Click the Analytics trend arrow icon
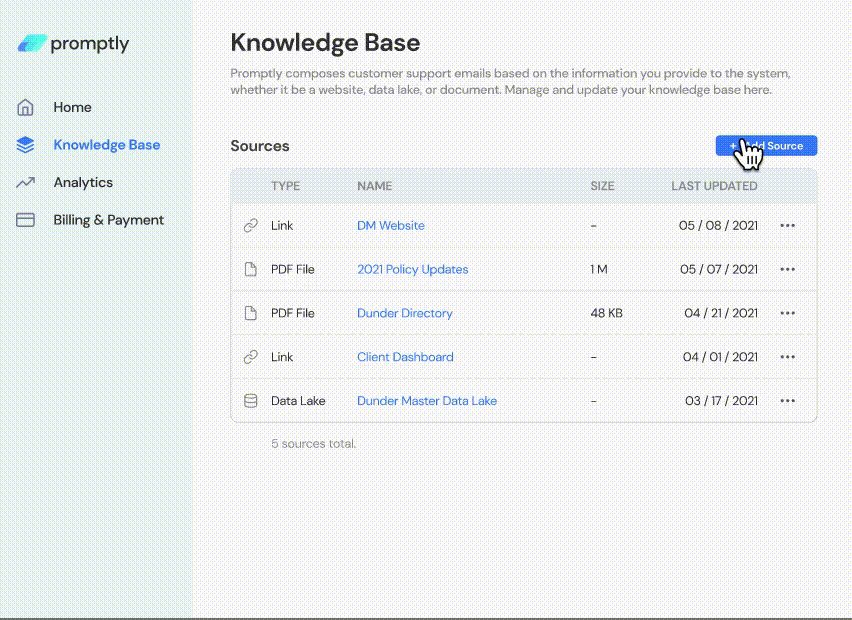The image size is (852, 620). point(25,183)
